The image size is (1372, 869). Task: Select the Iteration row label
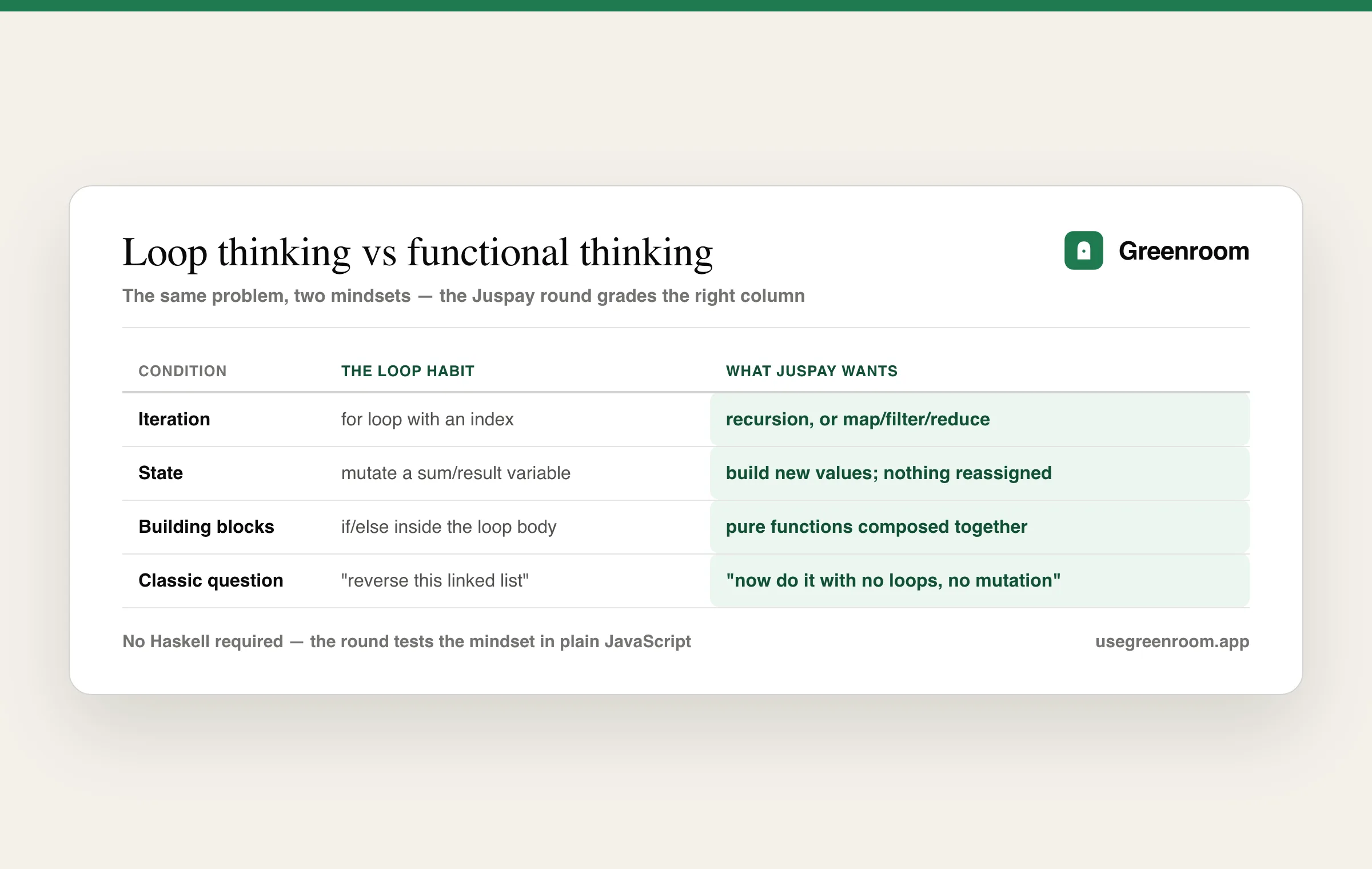pos(174,419)
